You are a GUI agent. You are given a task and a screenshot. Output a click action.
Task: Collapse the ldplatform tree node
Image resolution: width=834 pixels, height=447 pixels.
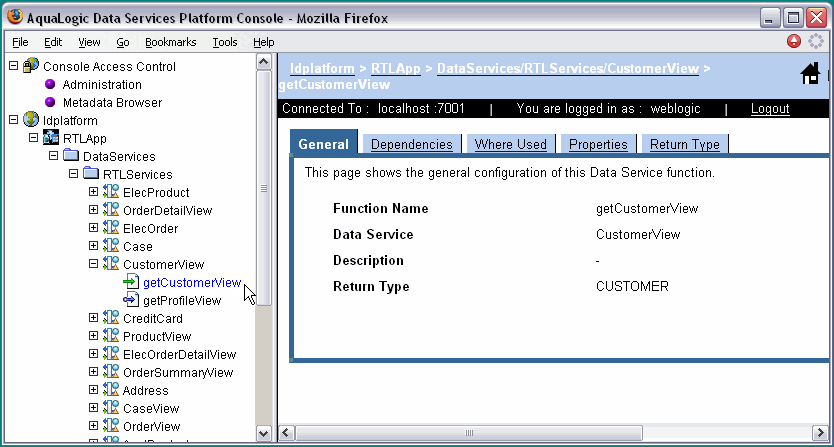tap(13, 120)
